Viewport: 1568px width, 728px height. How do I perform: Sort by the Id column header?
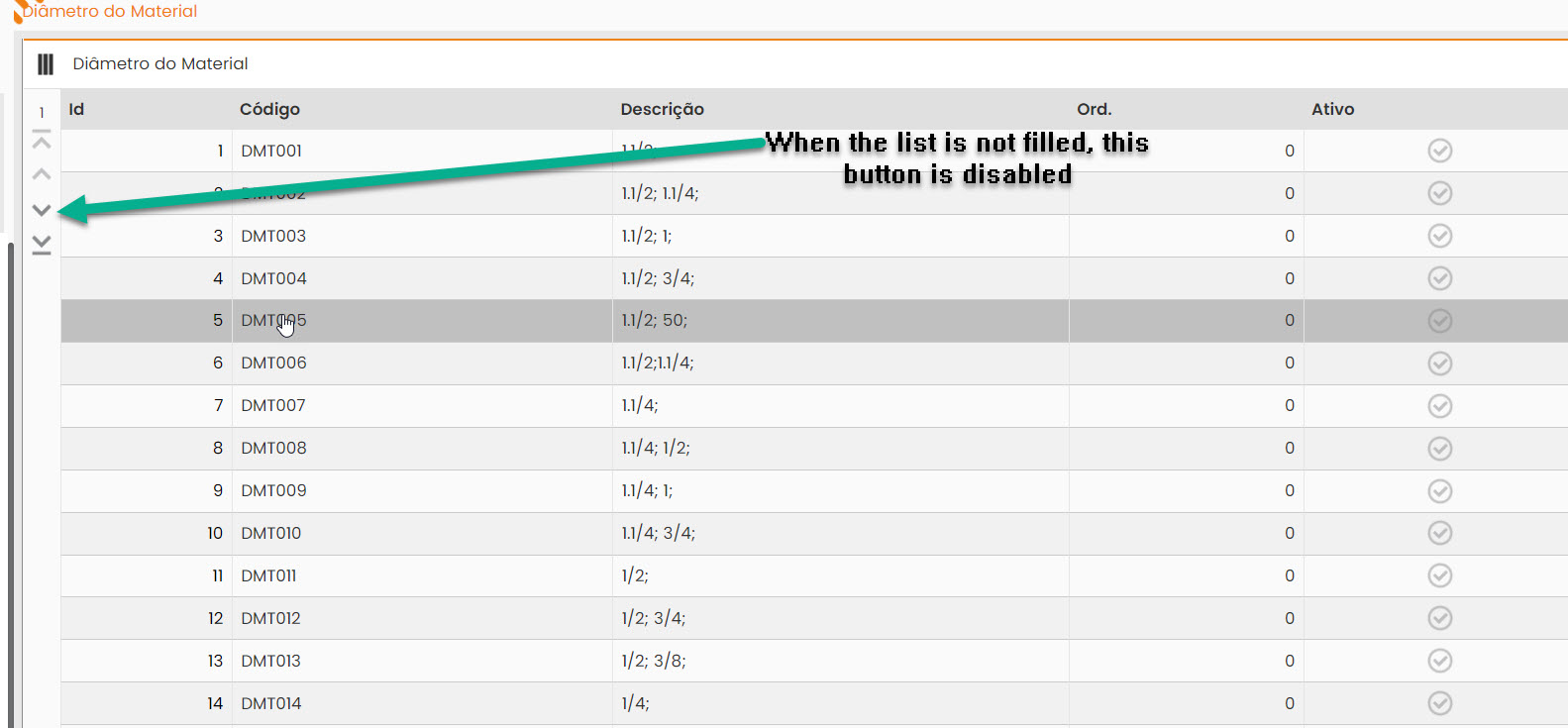pos(76,109)
